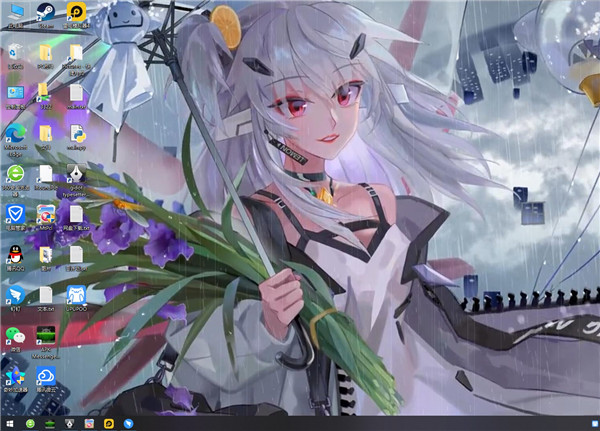Open the DingTalk desktop shortcut
The height and width of the screenshot is (431, 600).
[x=15, y=295]
